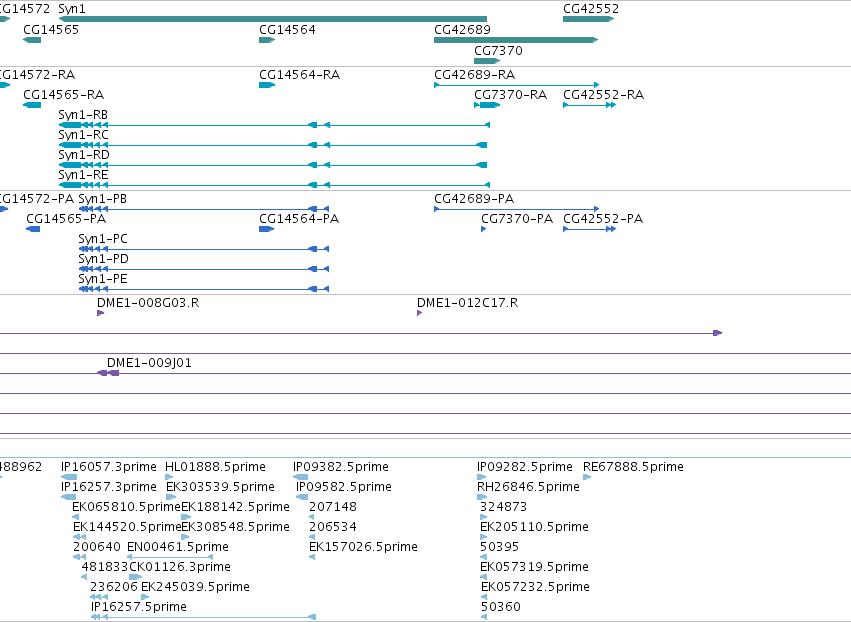
Task: Click the CG7370-PA protein label
Action: pos(517,219)
